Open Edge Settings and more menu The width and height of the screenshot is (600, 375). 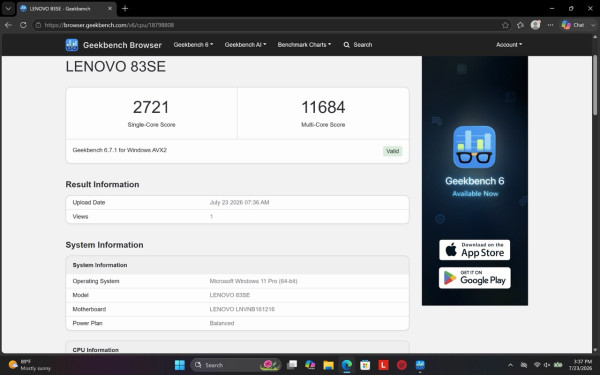550,25
